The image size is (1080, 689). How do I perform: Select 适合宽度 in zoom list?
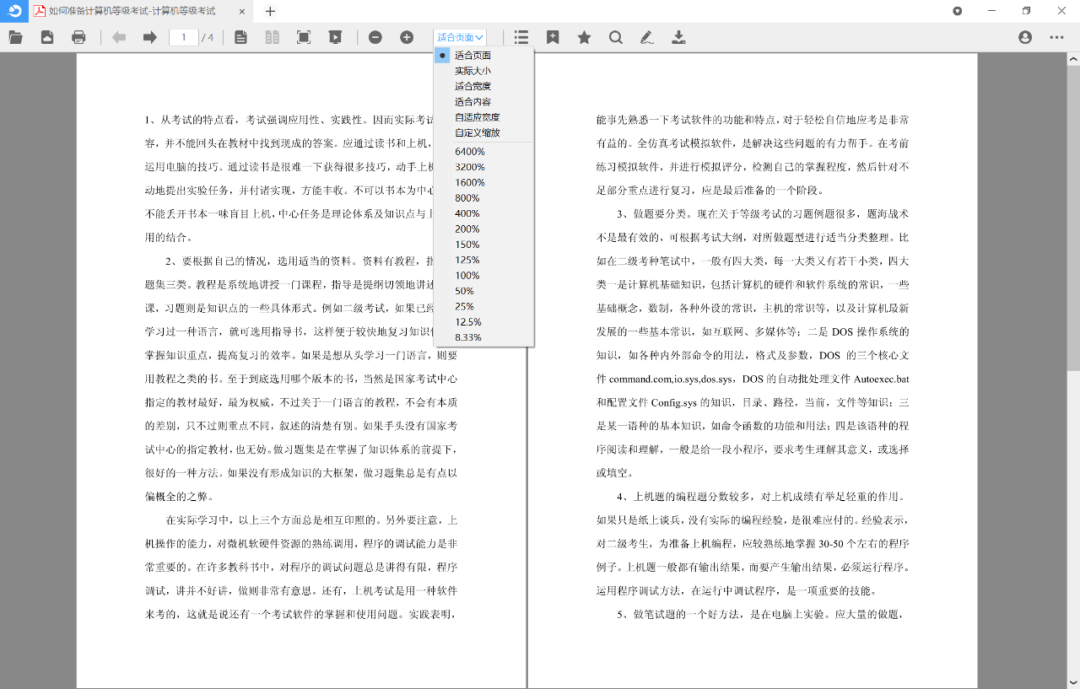(472, 86)
